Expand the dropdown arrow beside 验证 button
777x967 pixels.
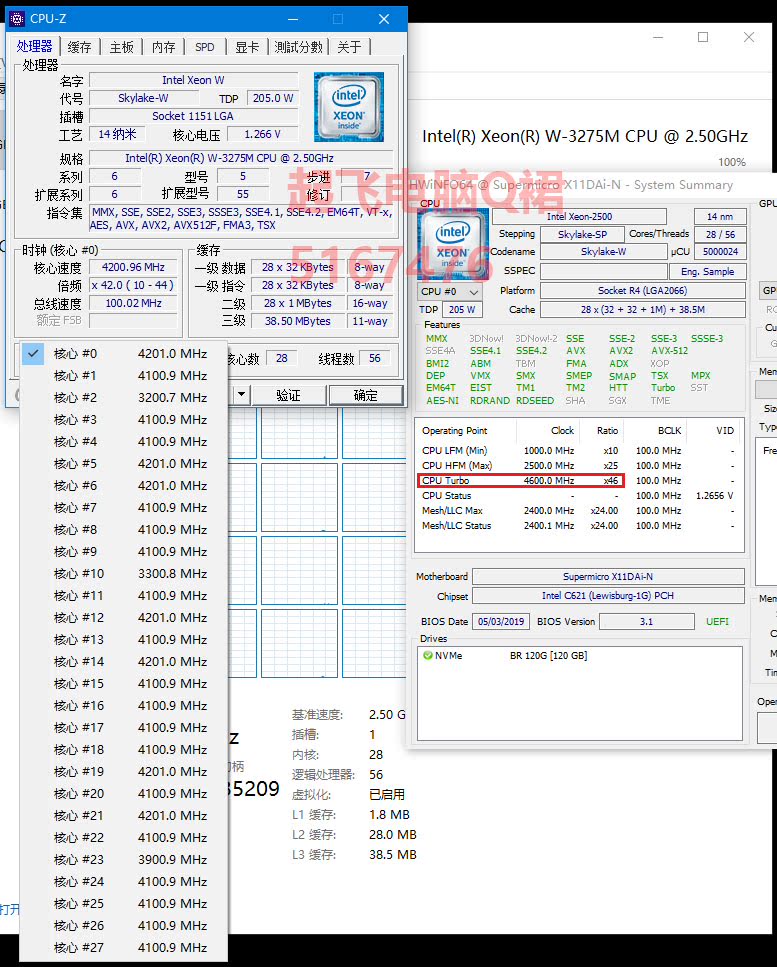[x=241, y=394]
